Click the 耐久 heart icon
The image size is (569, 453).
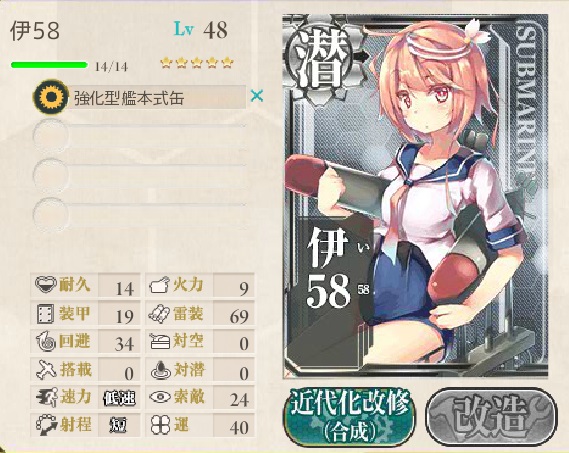click(46, 284)
